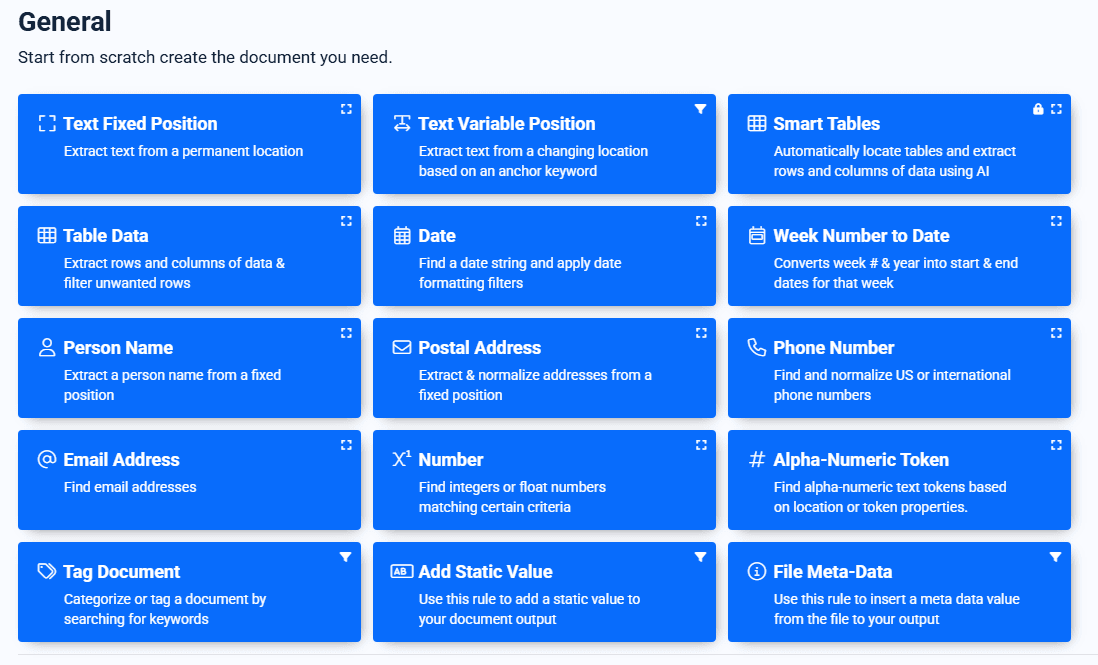Click the funnel icon on Tag Document card
Image resolution: width=1098 pixels, height=665 pixels.
pyautogui.click(x=346, y=557)
